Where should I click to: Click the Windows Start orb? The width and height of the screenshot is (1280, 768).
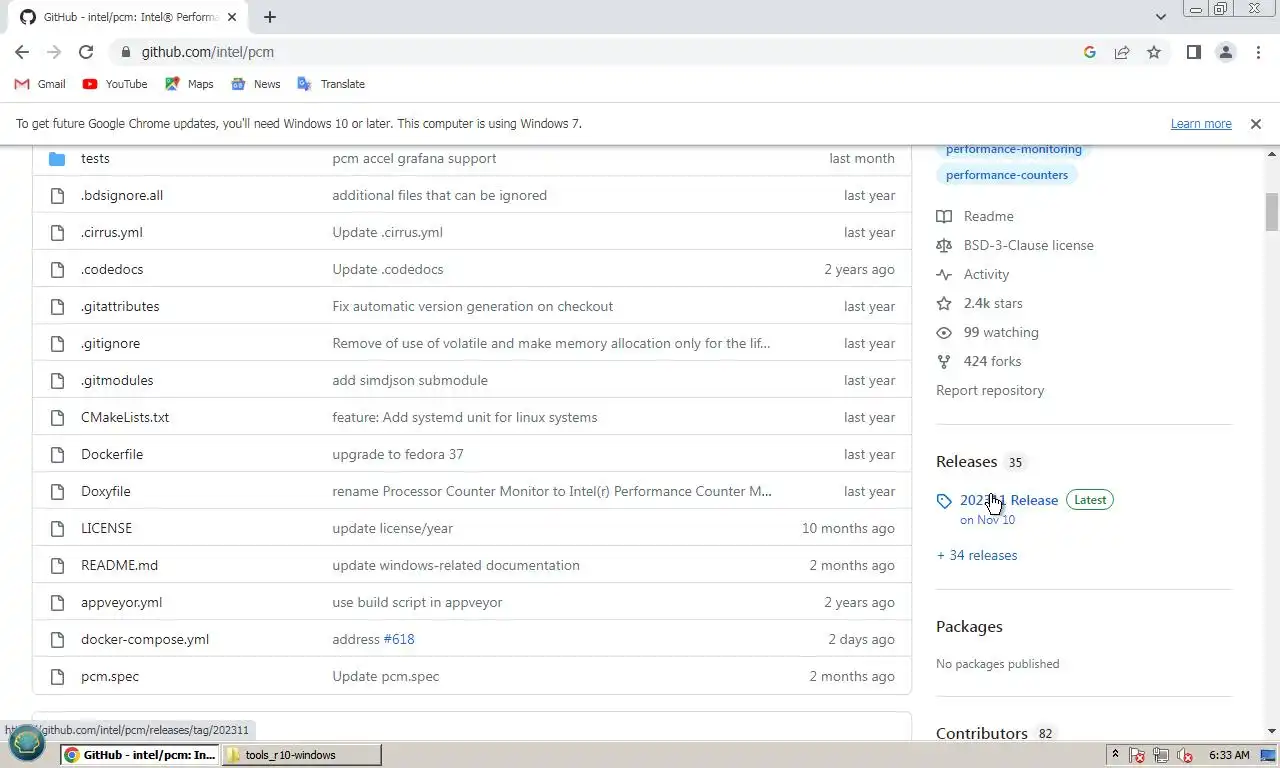click(x=27, y=743)
